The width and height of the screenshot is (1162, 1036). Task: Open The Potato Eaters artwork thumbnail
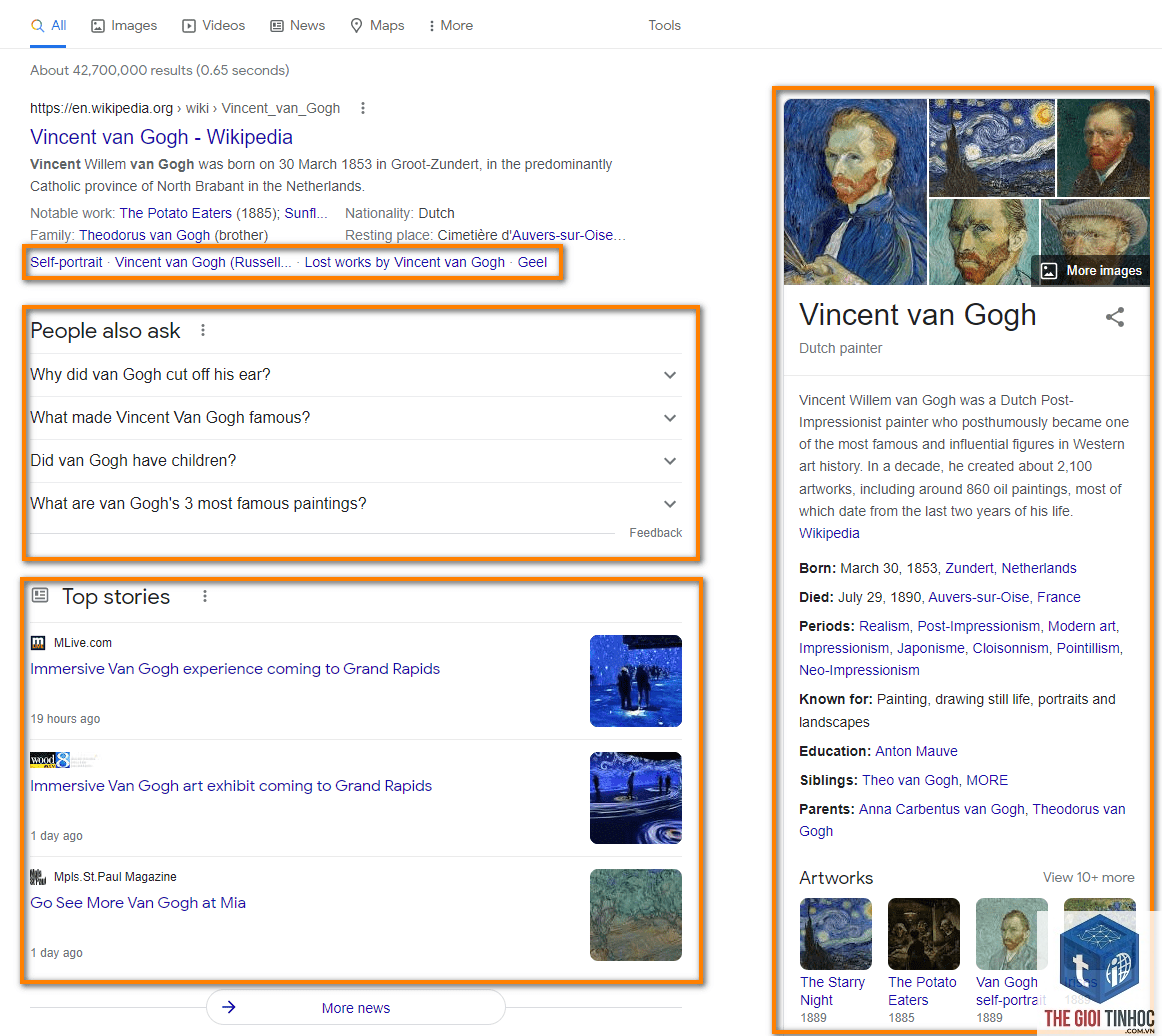tap(923, 934)
